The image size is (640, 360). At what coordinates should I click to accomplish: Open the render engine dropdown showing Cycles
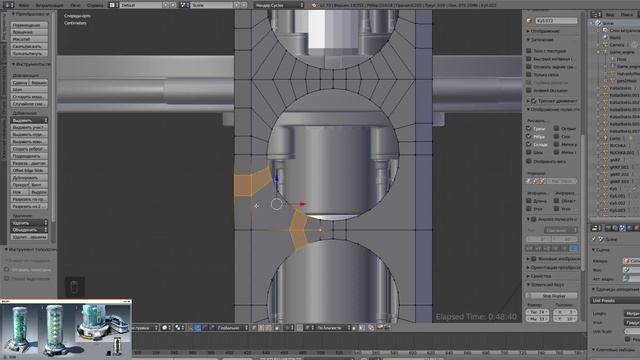coord(279,5)
